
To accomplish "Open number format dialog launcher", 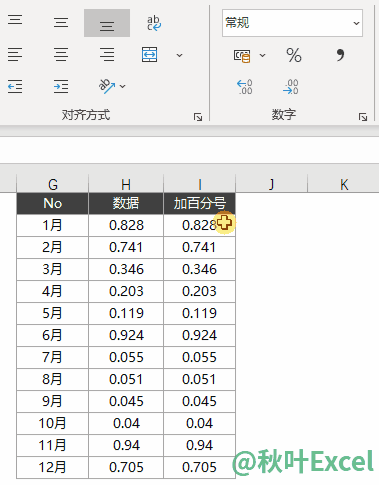I will (363, 117).
